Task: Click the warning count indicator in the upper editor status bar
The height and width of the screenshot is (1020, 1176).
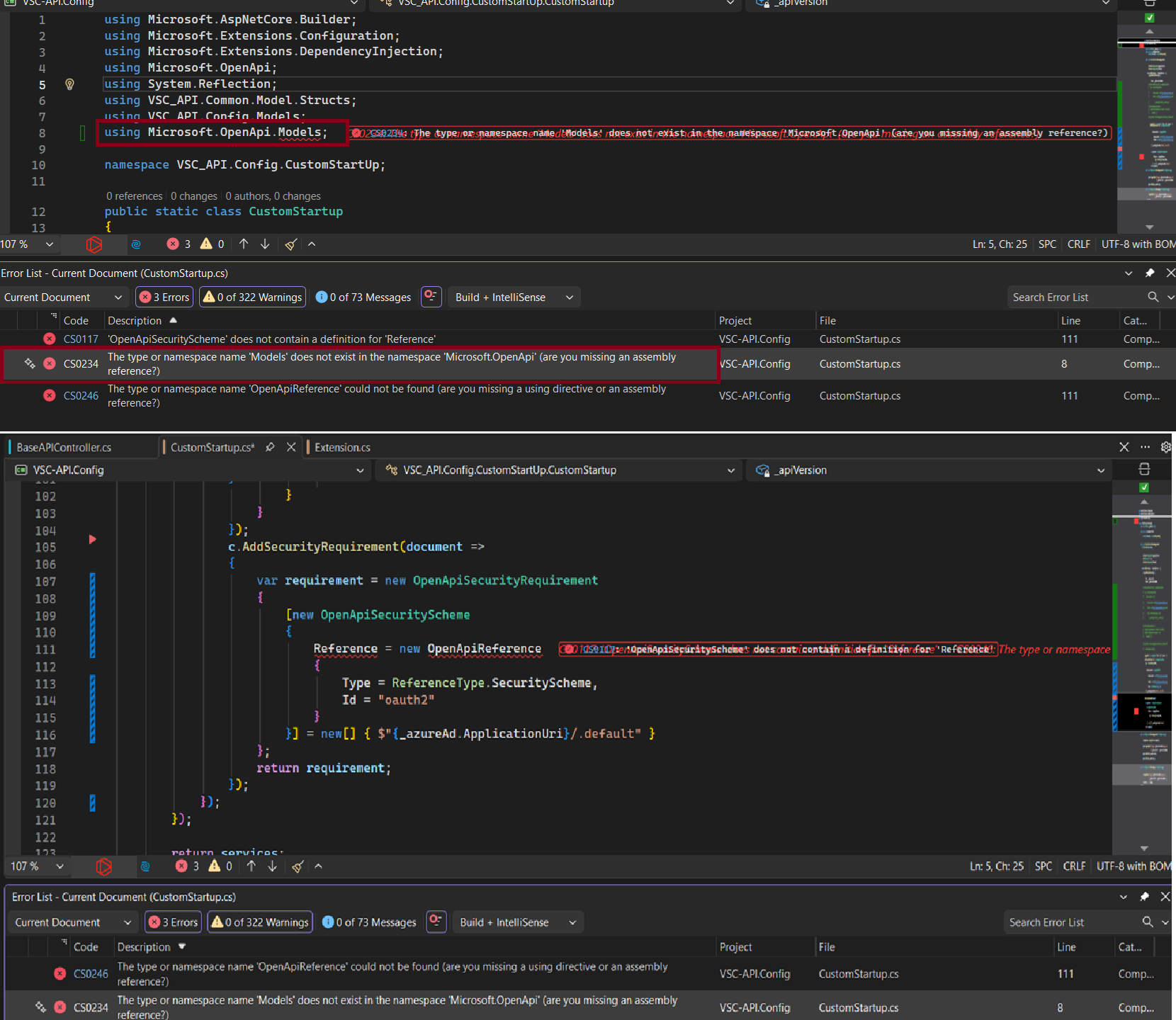Action: (x=213, y=244)
